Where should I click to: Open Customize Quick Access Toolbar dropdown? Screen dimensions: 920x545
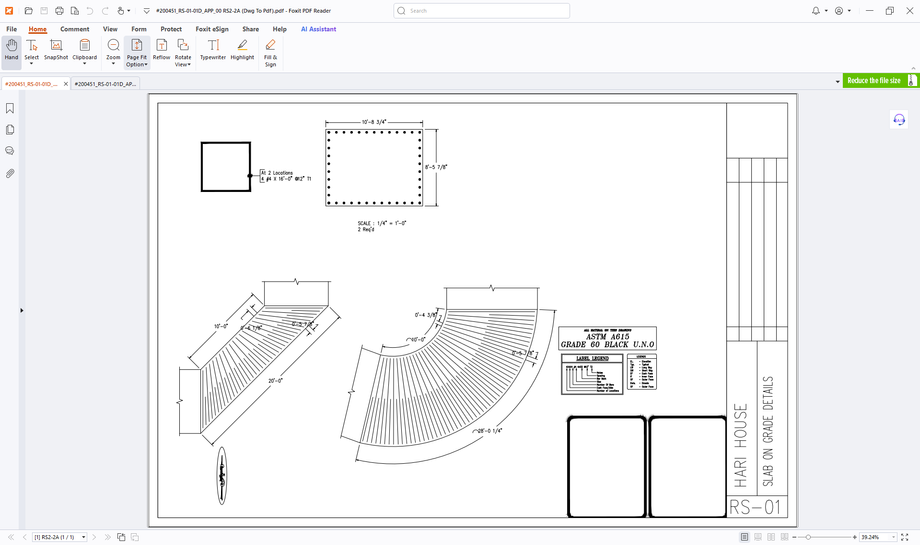147,11
